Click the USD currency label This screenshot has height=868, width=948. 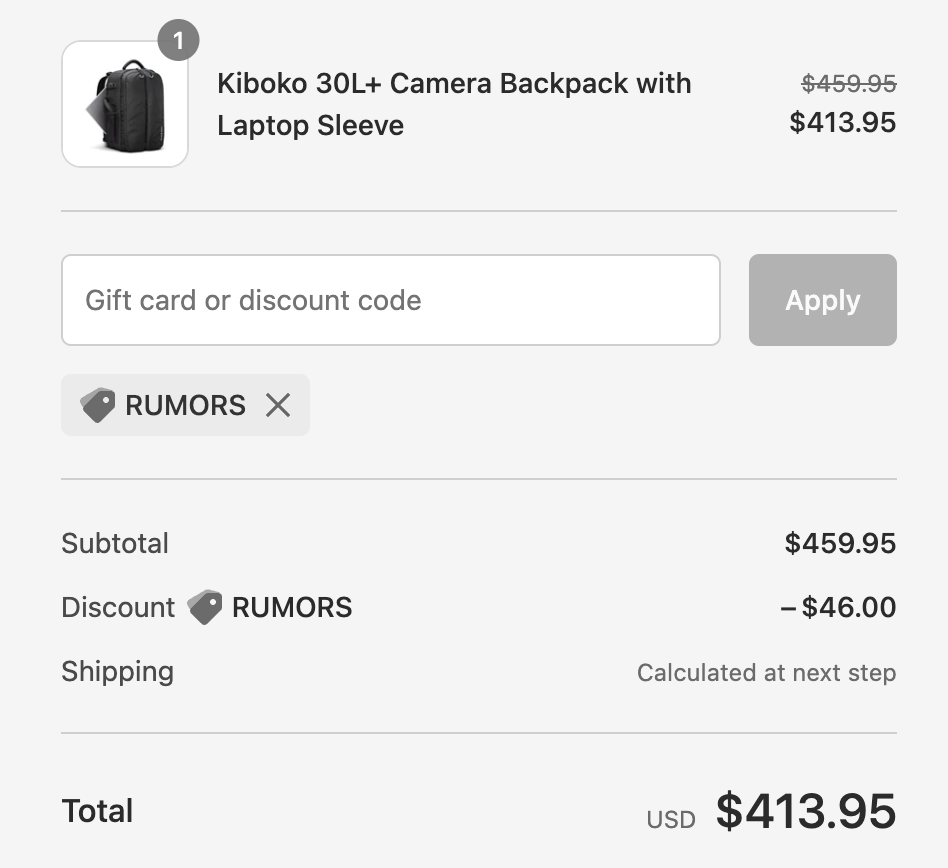[x=672, y=819]
